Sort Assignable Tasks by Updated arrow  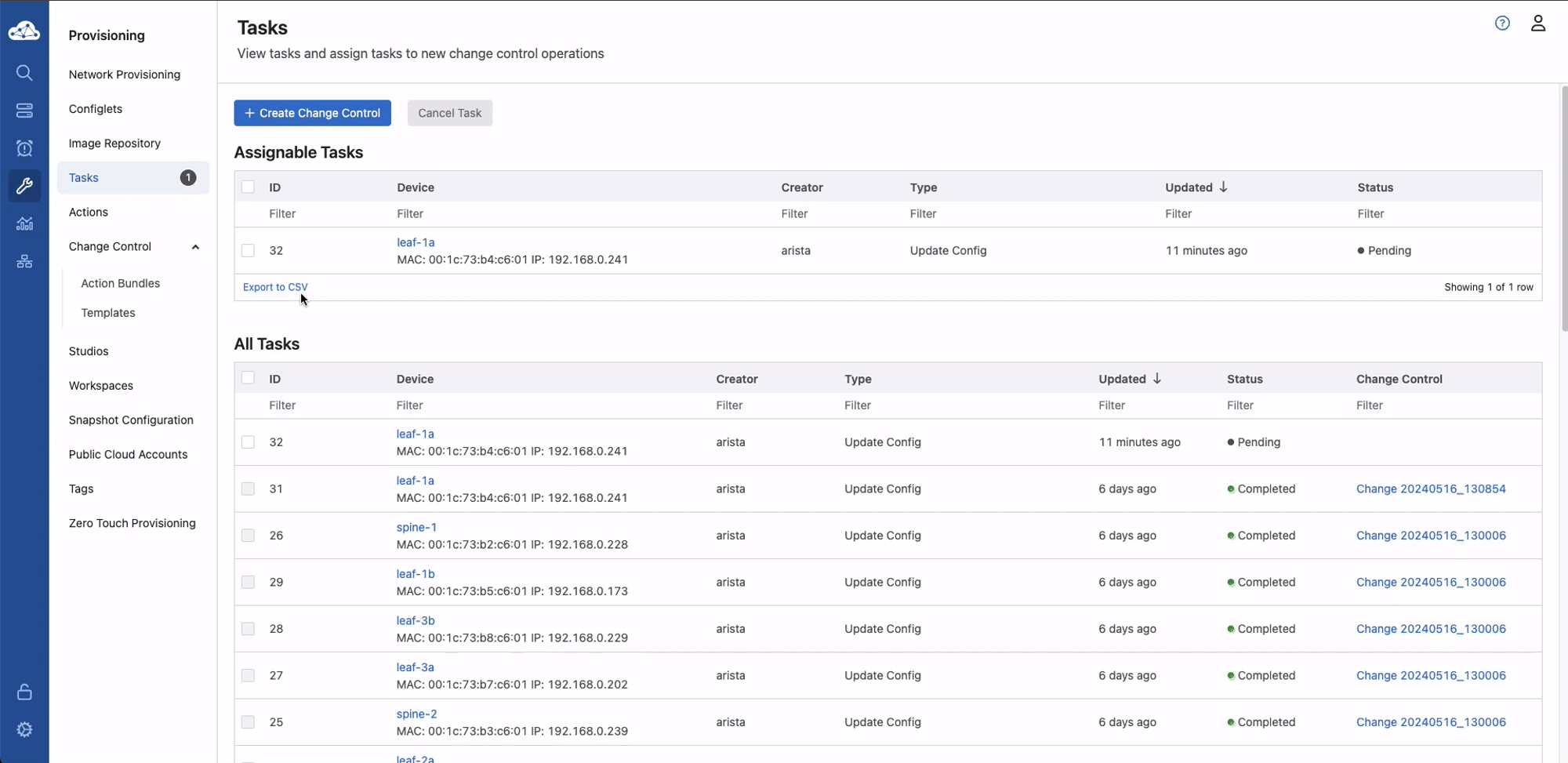tap(1223, 187)
